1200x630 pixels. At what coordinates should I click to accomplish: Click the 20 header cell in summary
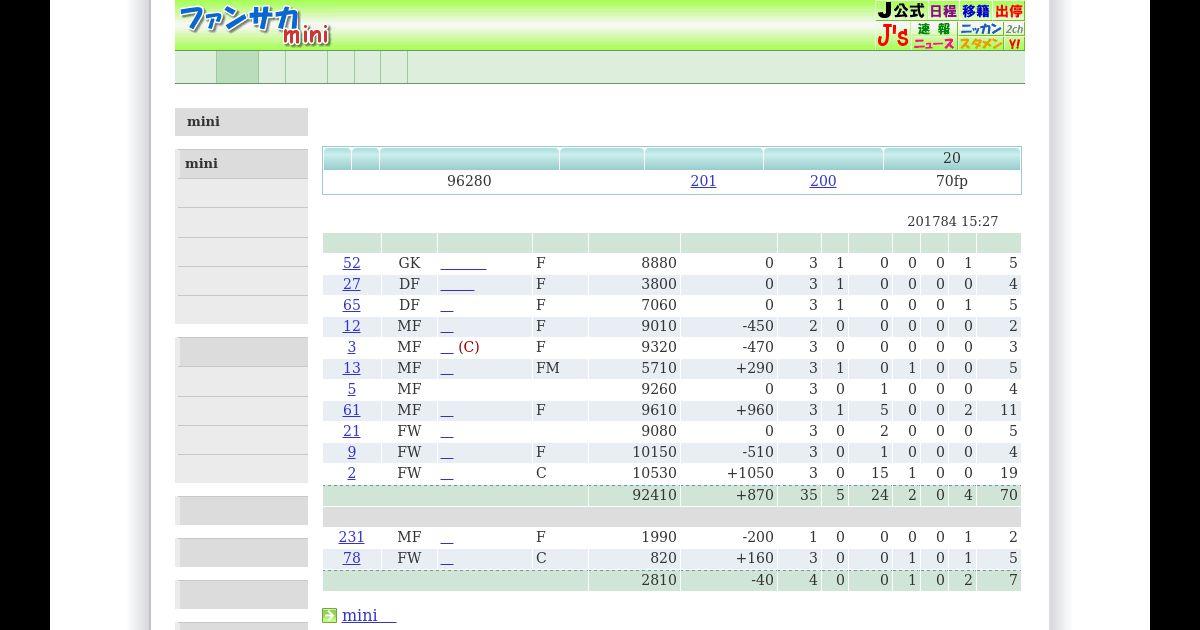952,158
